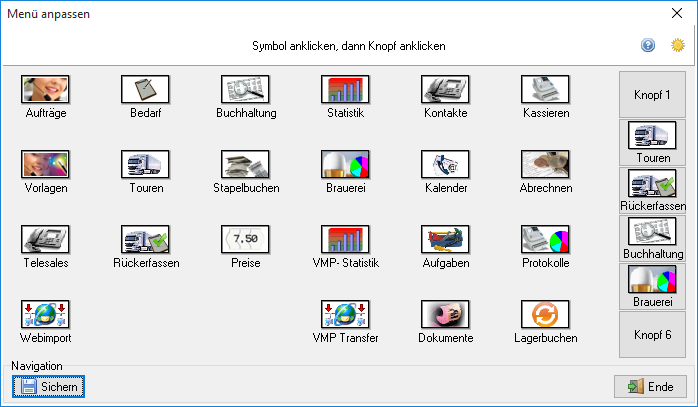Select the VMP- Statistik icon

point(345,239)
